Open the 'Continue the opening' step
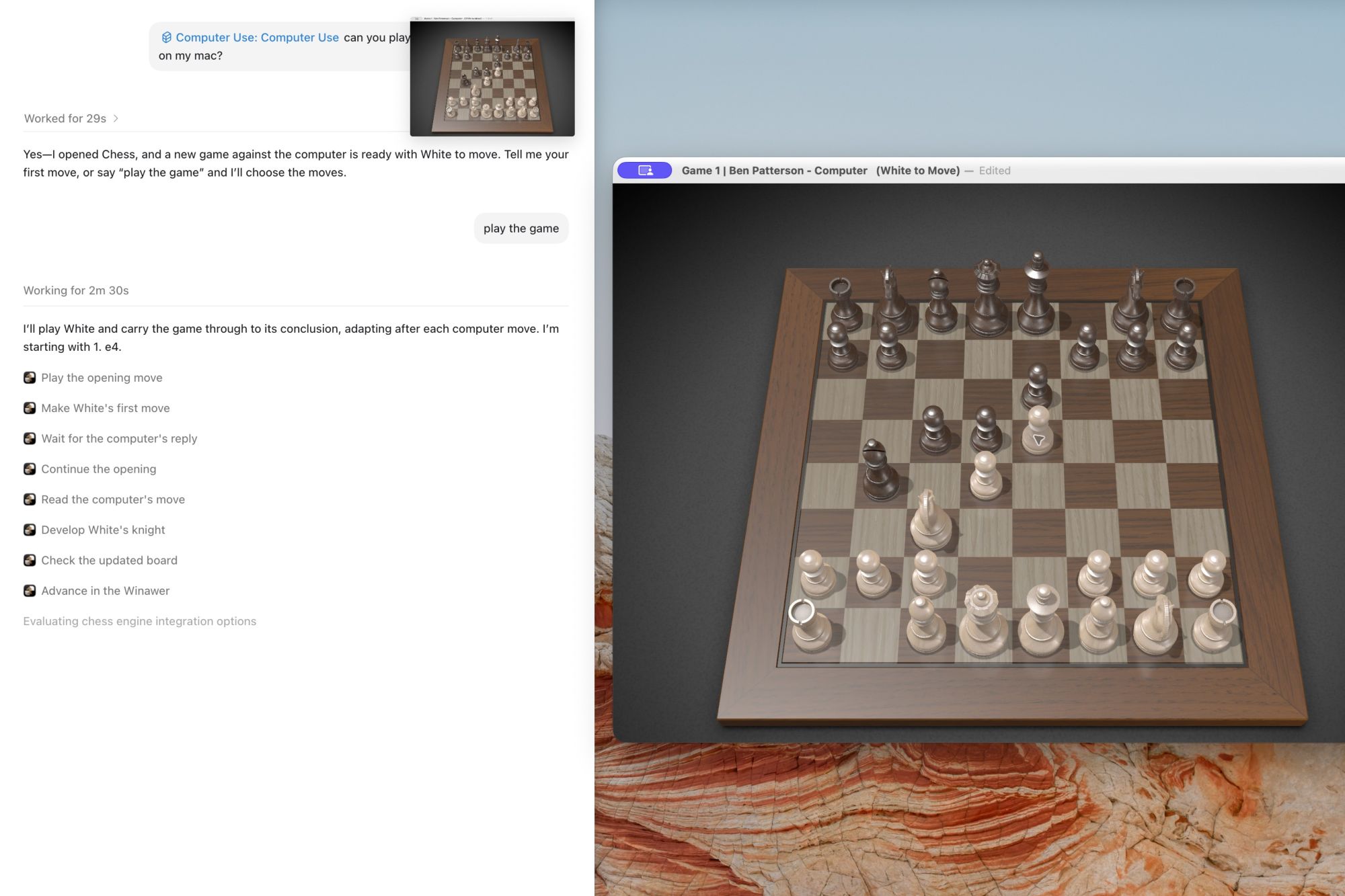This screenshot has width=1345, height=896. [x=99, y=469]
